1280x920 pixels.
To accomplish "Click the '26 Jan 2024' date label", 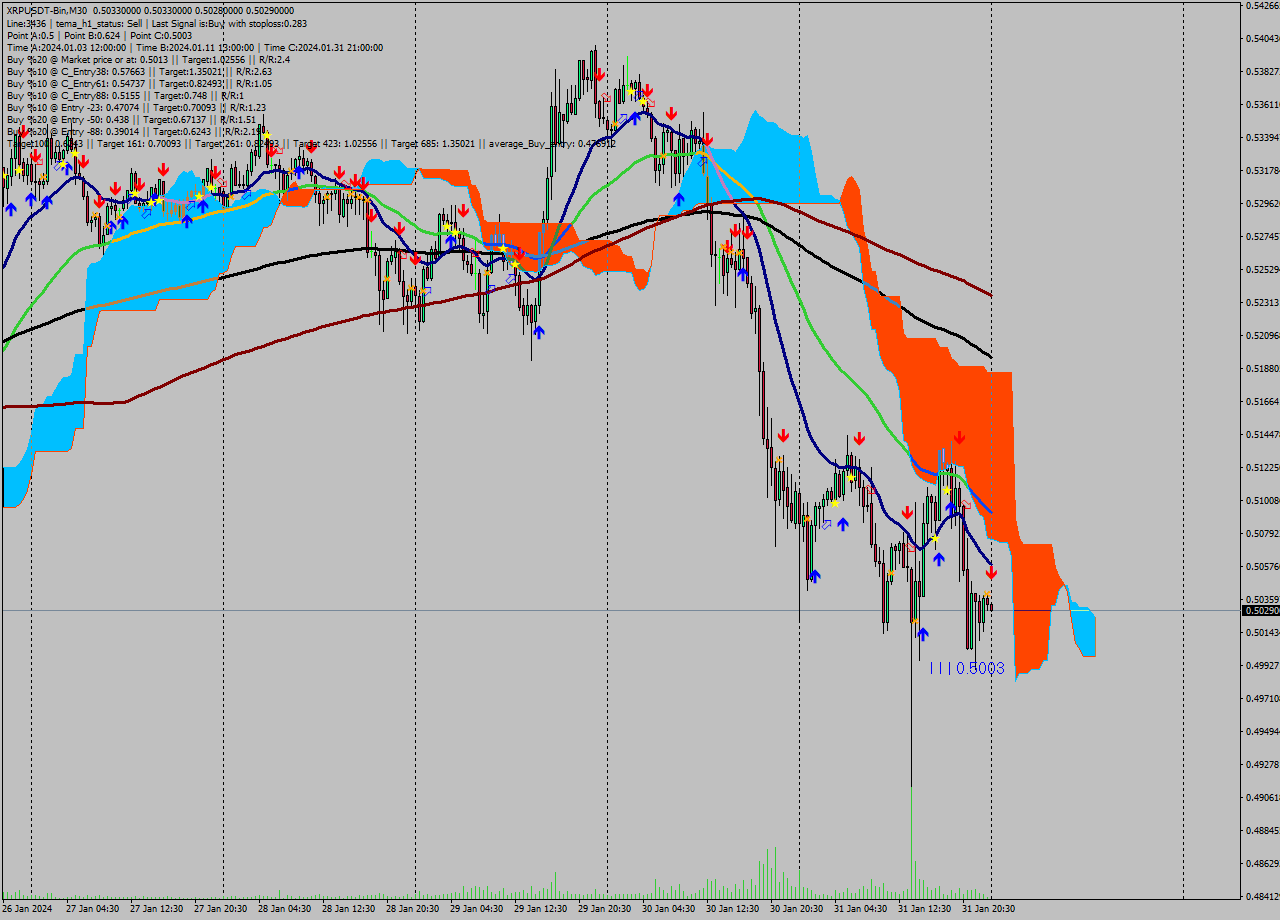I will (27, 909).
